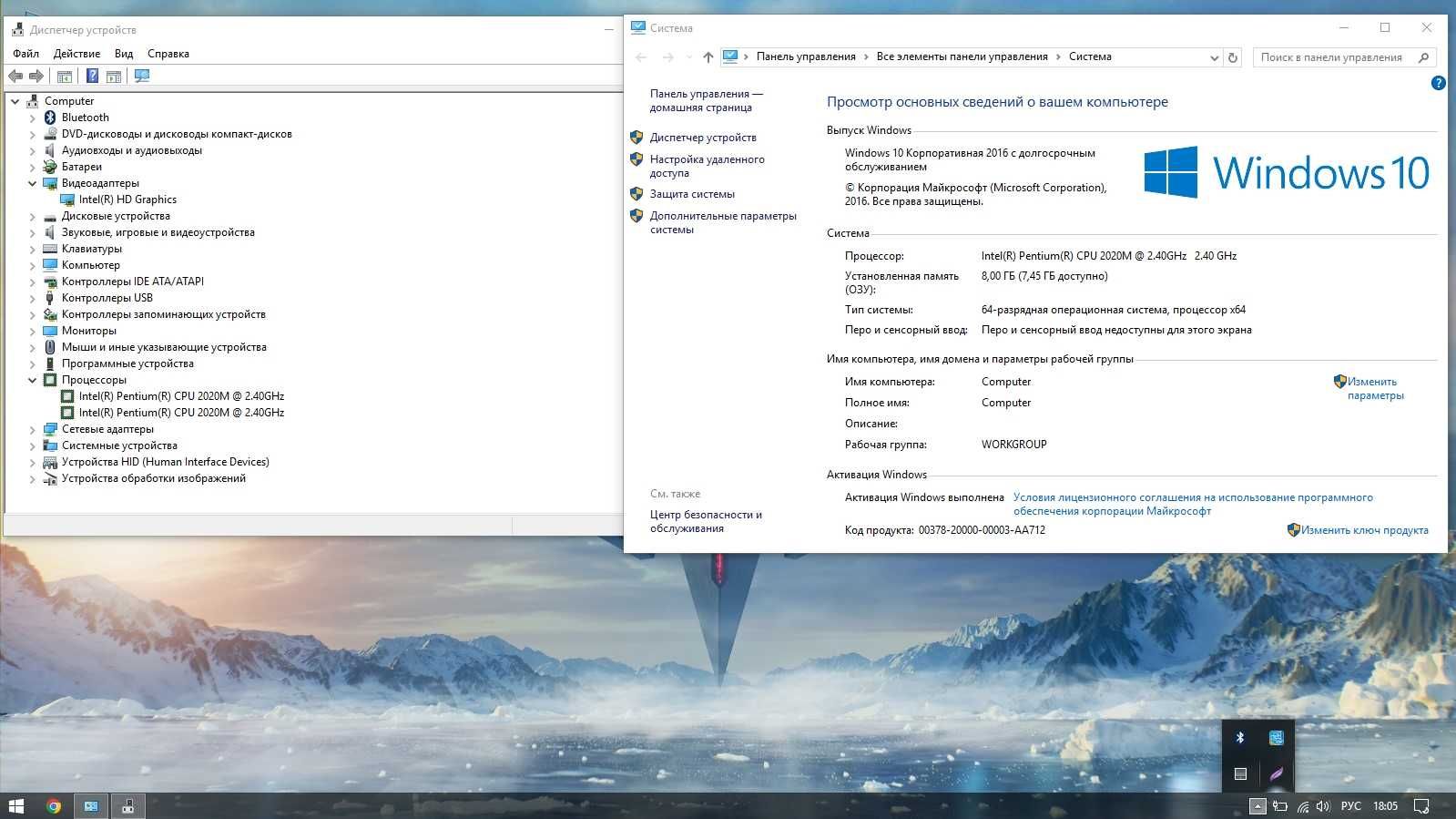Collapse the Видеоадаптеры category
The image size is (1456, 819).
pyautogui.click(x=33, y=183)
